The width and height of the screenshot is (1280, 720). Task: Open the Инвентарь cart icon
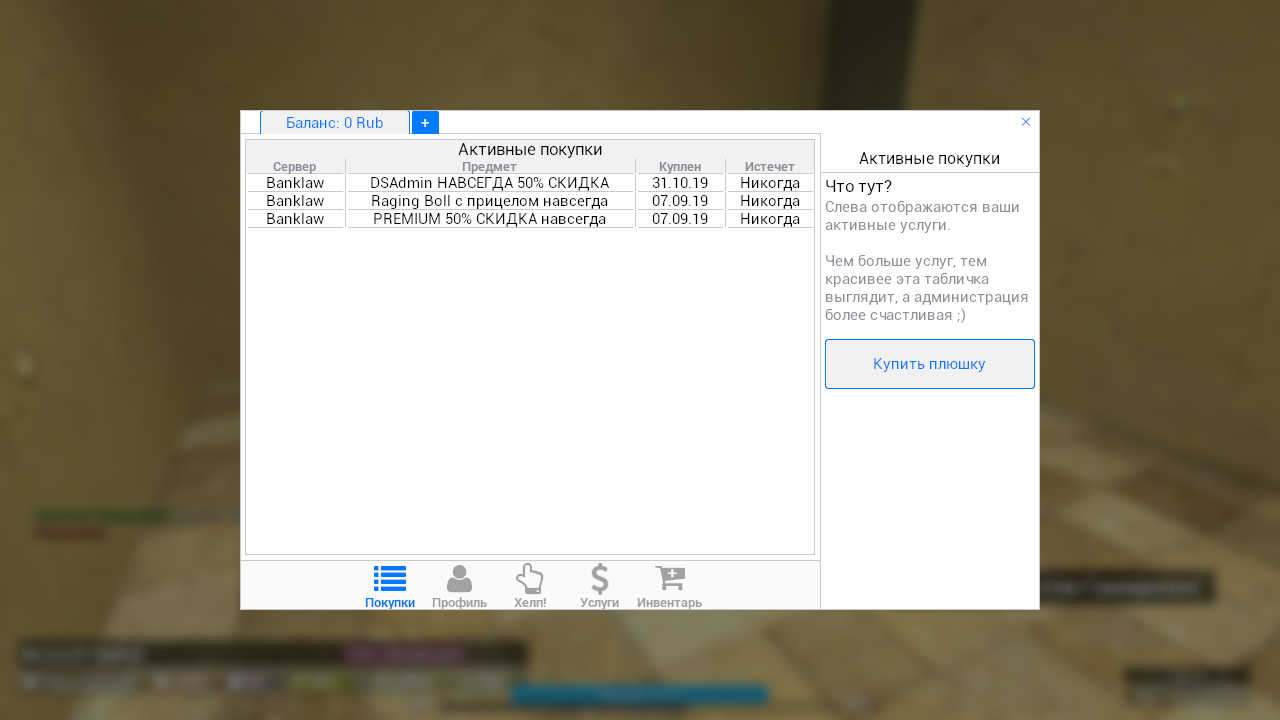pos(669,579)
